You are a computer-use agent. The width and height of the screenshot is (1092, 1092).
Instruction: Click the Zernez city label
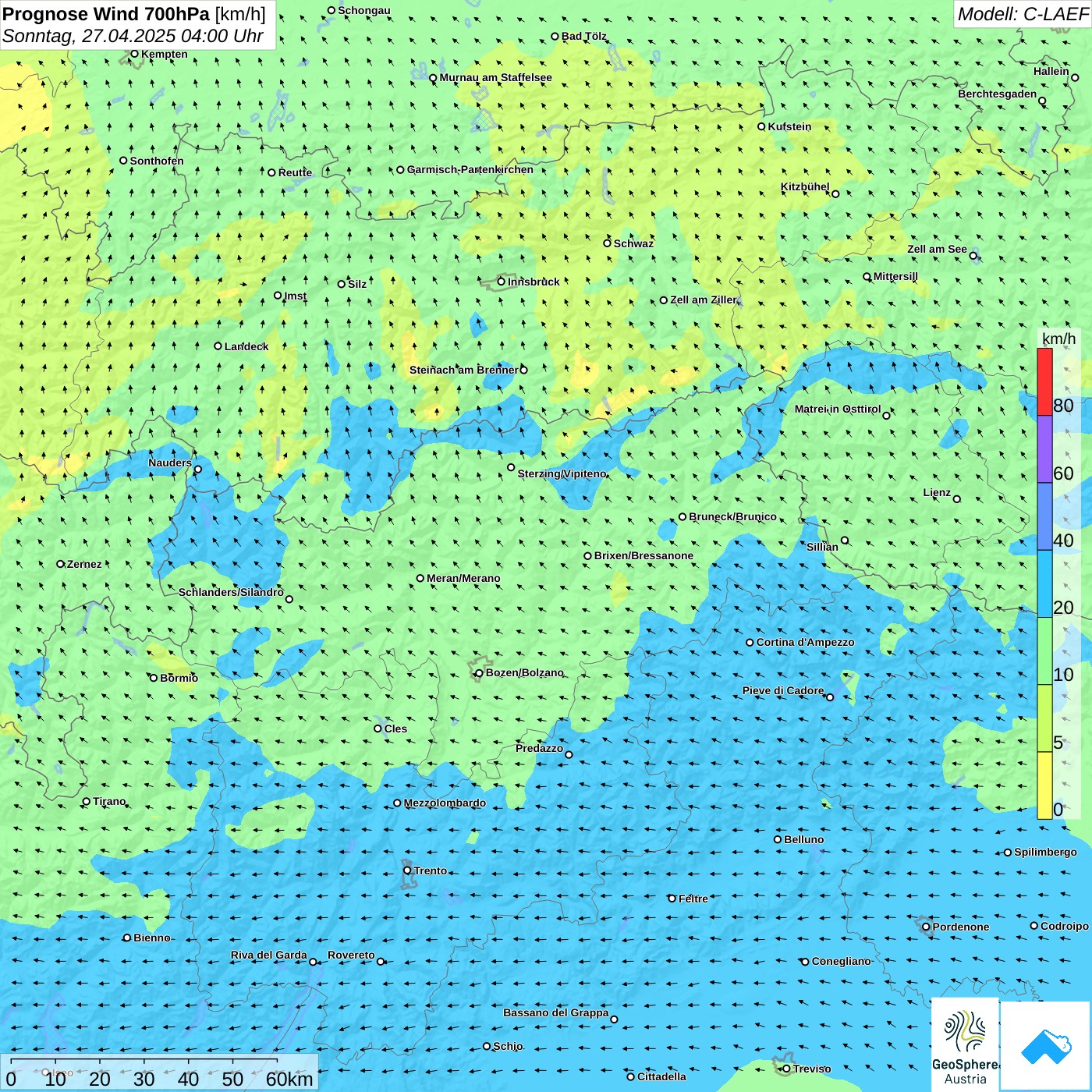[x=84, y=564]
